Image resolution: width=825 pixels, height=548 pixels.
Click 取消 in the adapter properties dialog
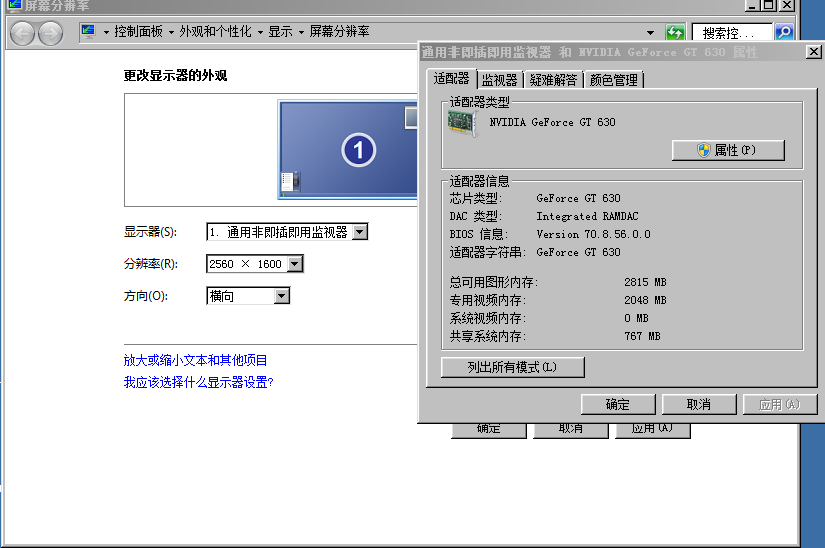pos(698,404)
